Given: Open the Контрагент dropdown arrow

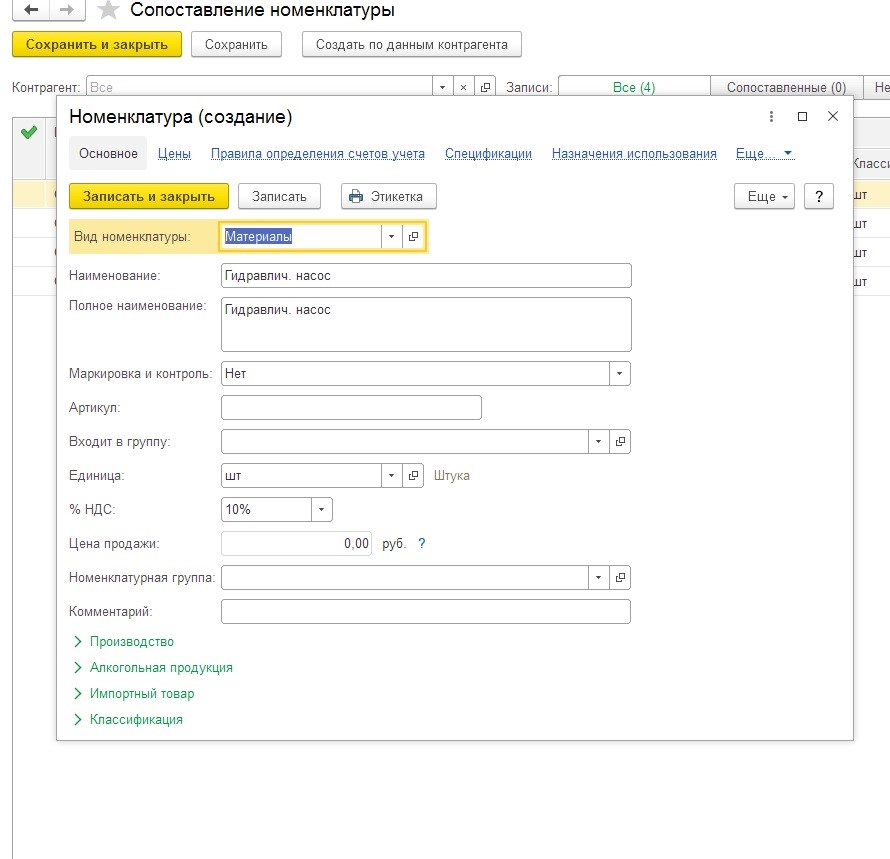Looking at the screenshot, I should 442,87.
